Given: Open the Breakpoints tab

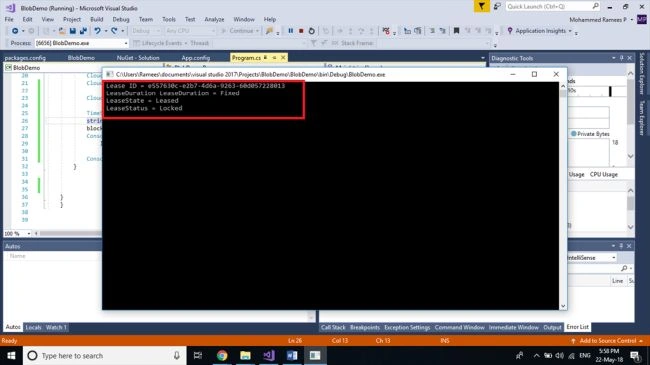Looking at the screenshot, I should 365,327.
